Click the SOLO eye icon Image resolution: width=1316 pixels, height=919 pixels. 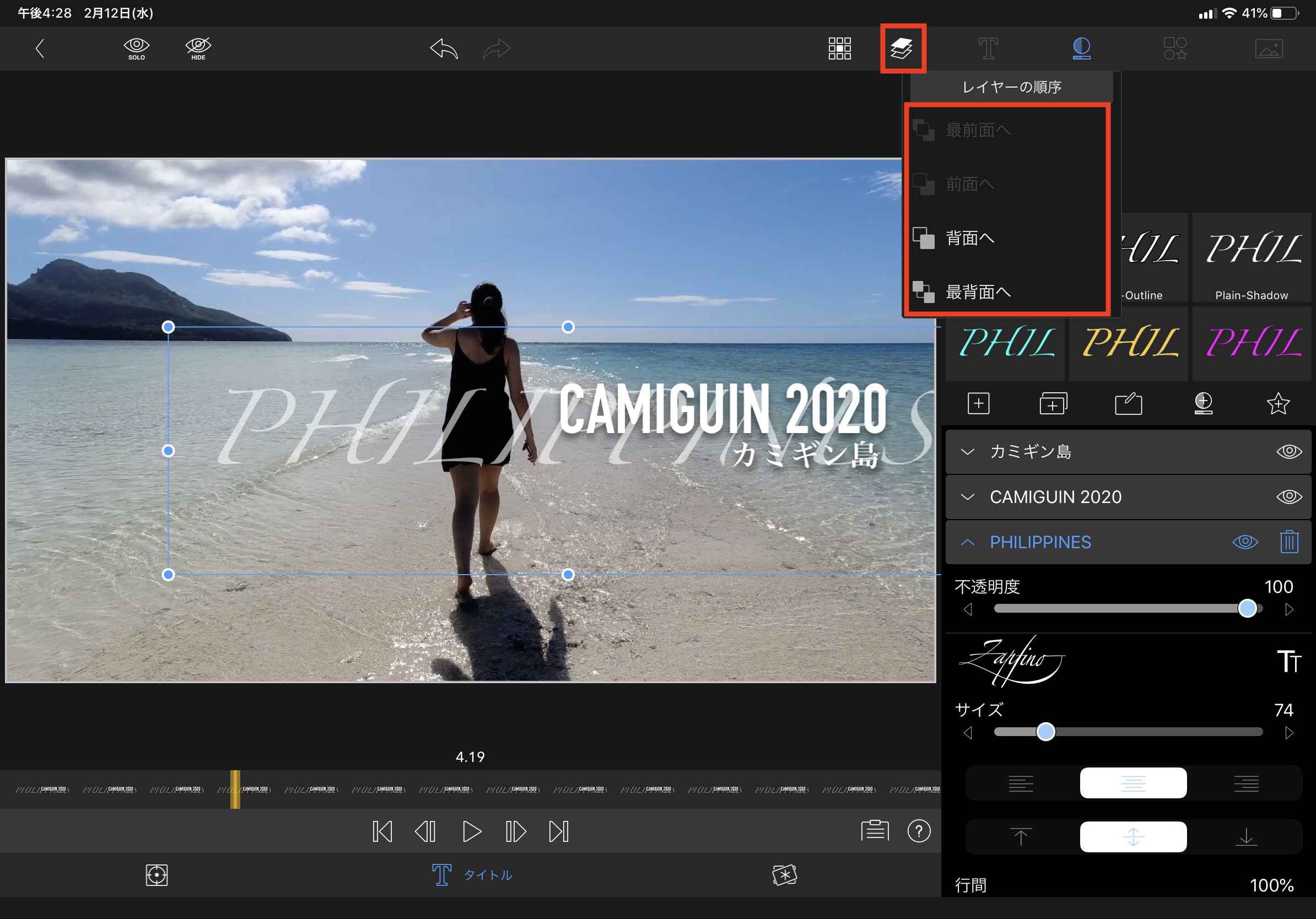(x=137, y=48)
